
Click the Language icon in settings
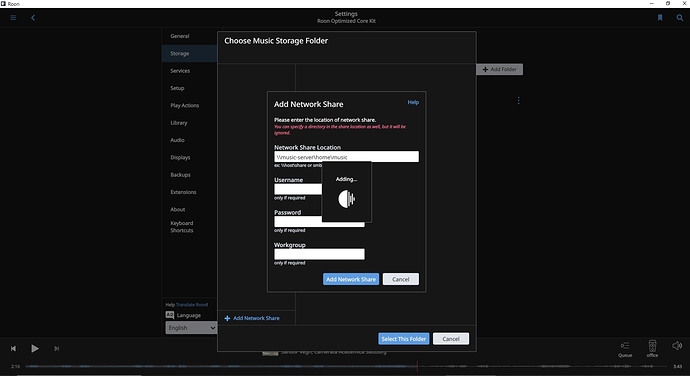[170, 315]
